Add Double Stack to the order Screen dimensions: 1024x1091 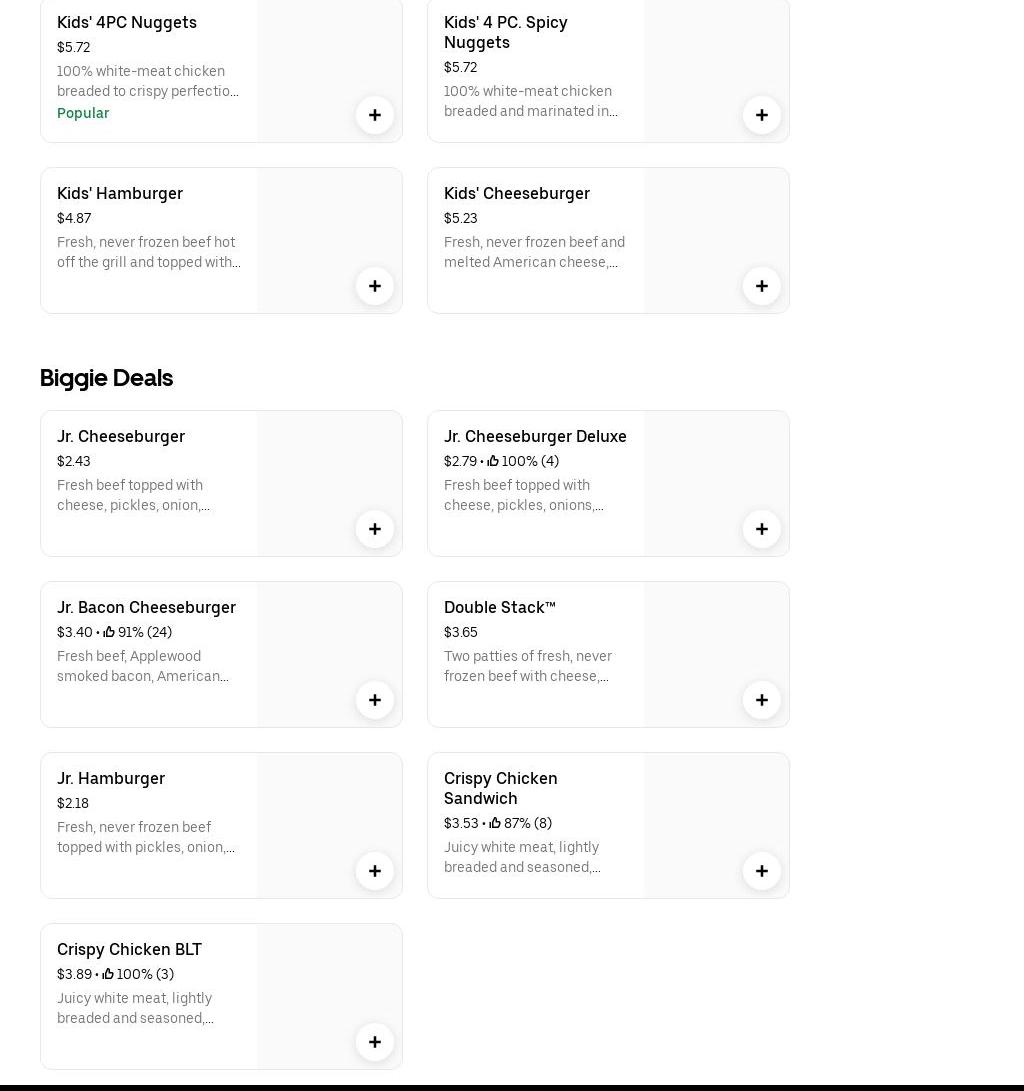(x=762, y=700)
